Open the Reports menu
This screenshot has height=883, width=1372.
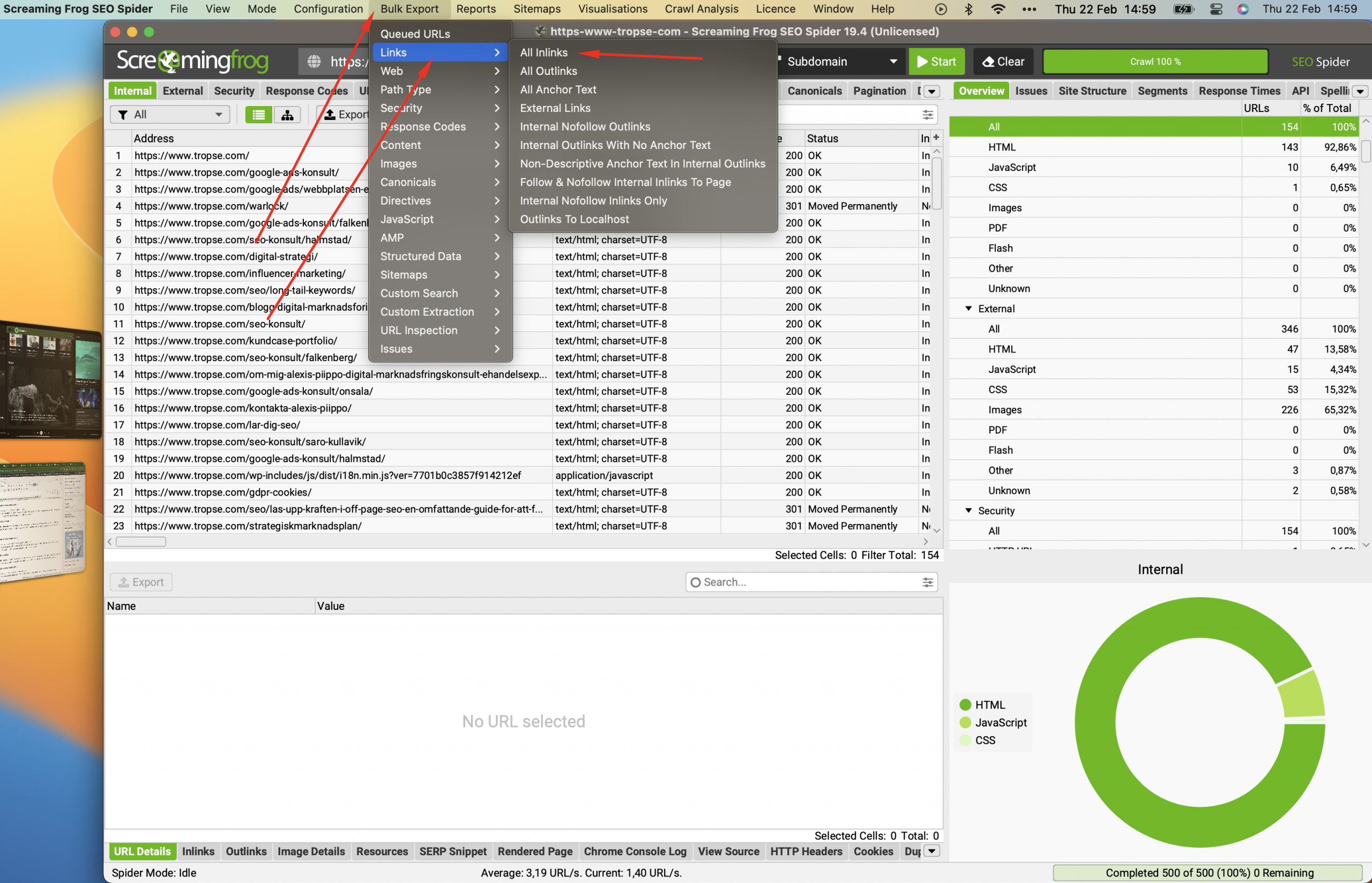pos(476,9)
